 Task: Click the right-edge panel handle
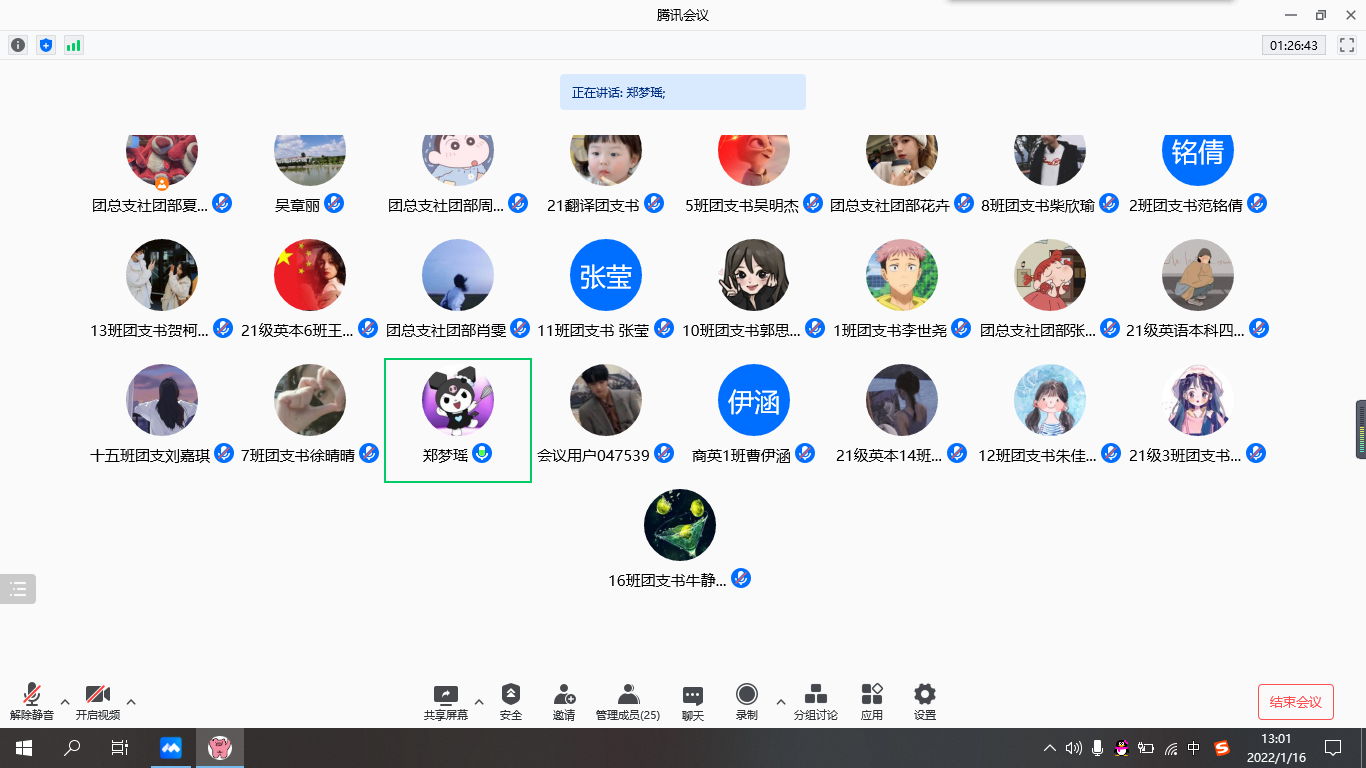pos(1361,429)
